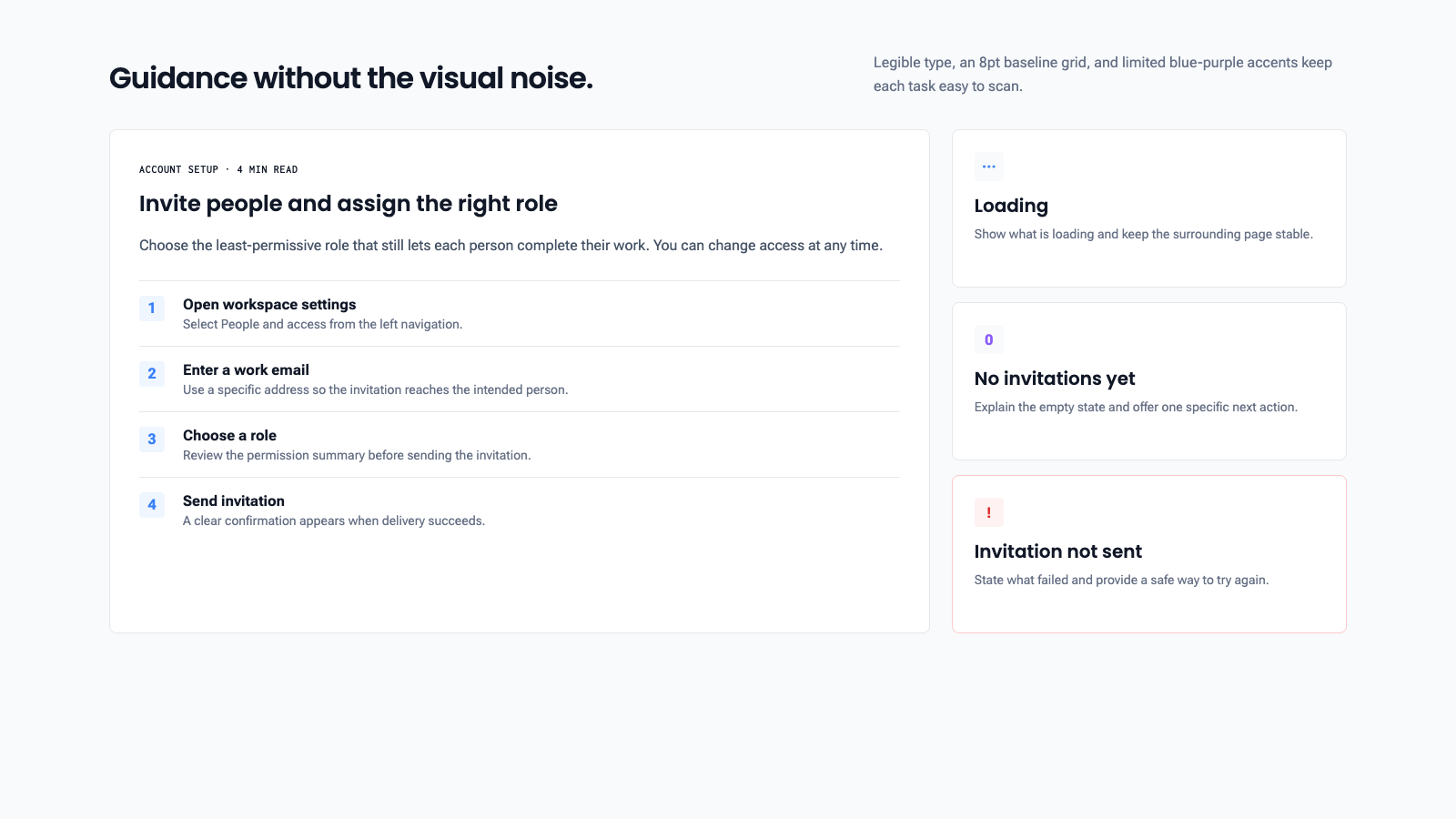Click the purple zero count icon

tap(989, 339)
